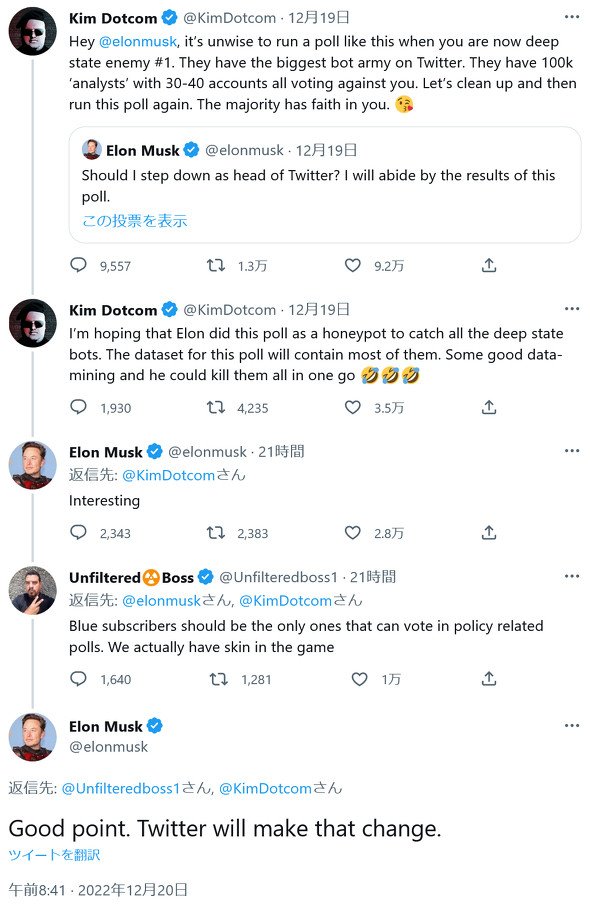Open Unfiltered Boss profile picture
The image size is (590, 908).
pos(33,590)
